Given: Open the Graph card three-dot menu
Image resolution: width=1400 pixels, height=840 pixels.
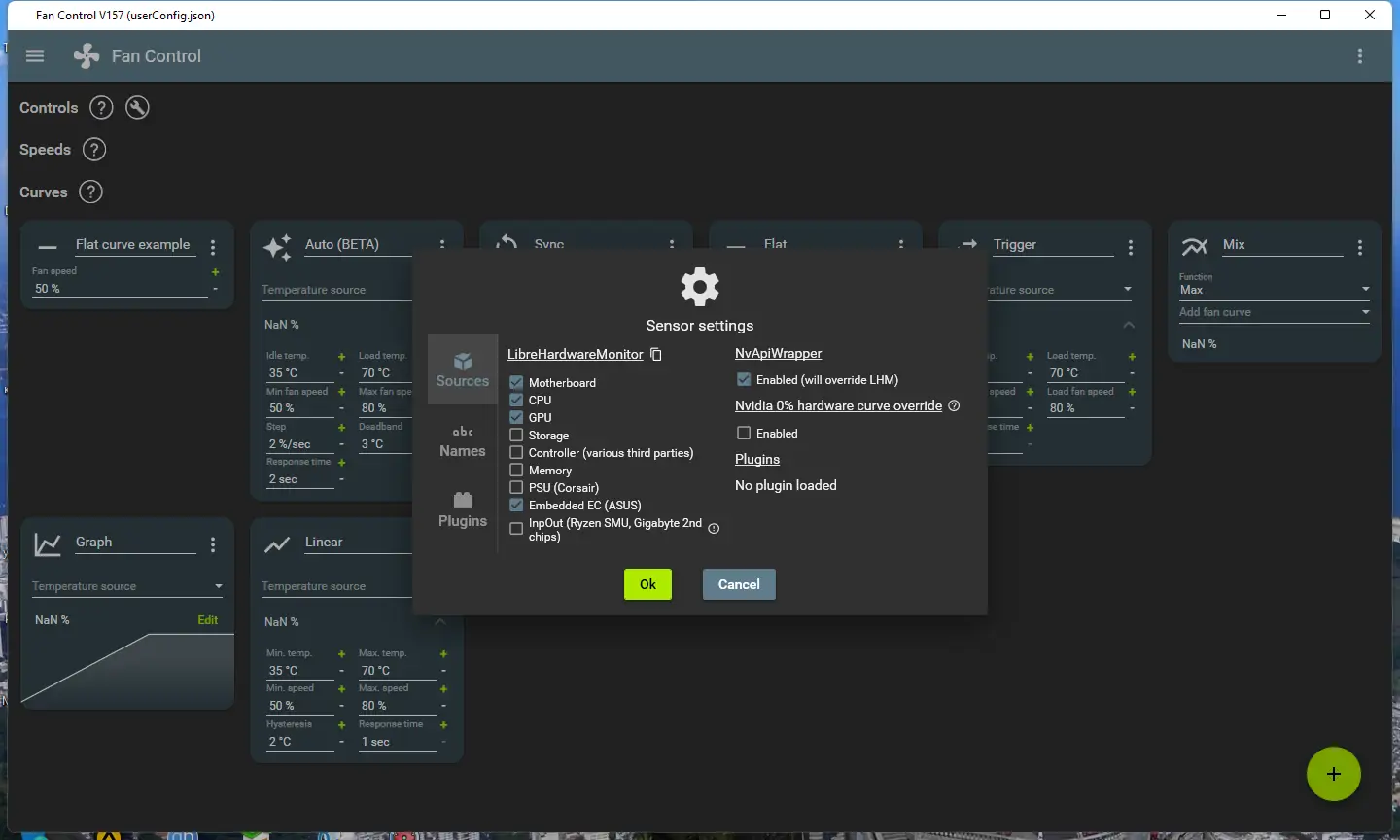Looking at the screenshot, I should coord(213,544).
